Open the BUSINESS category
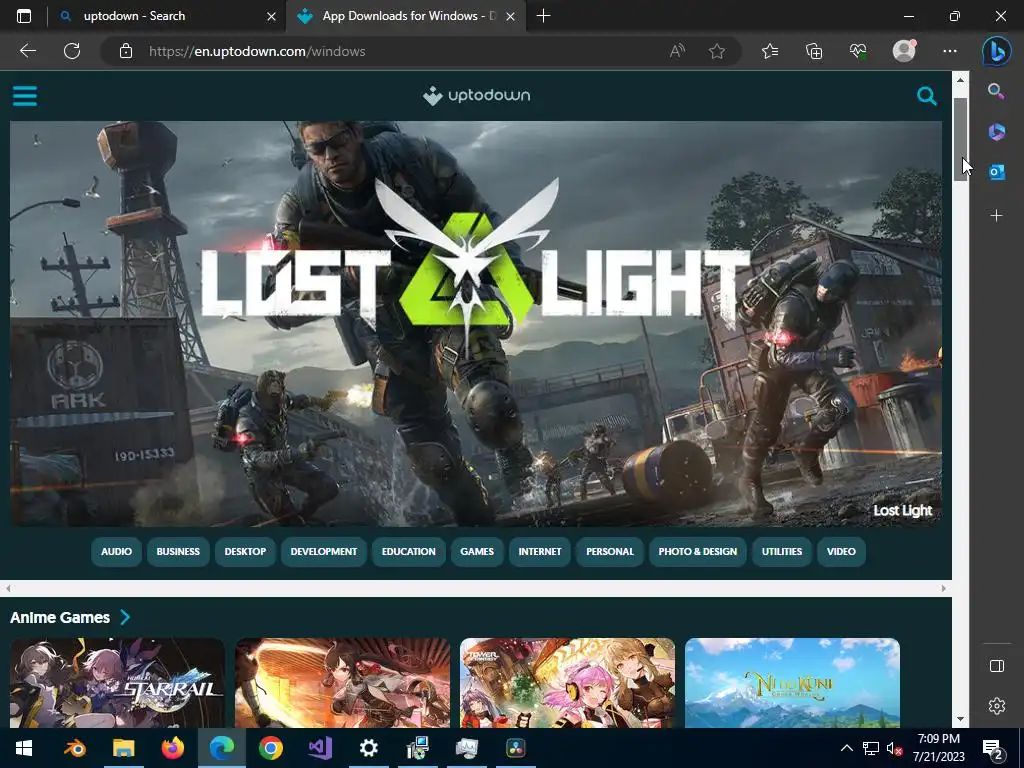 pos(178,551)
